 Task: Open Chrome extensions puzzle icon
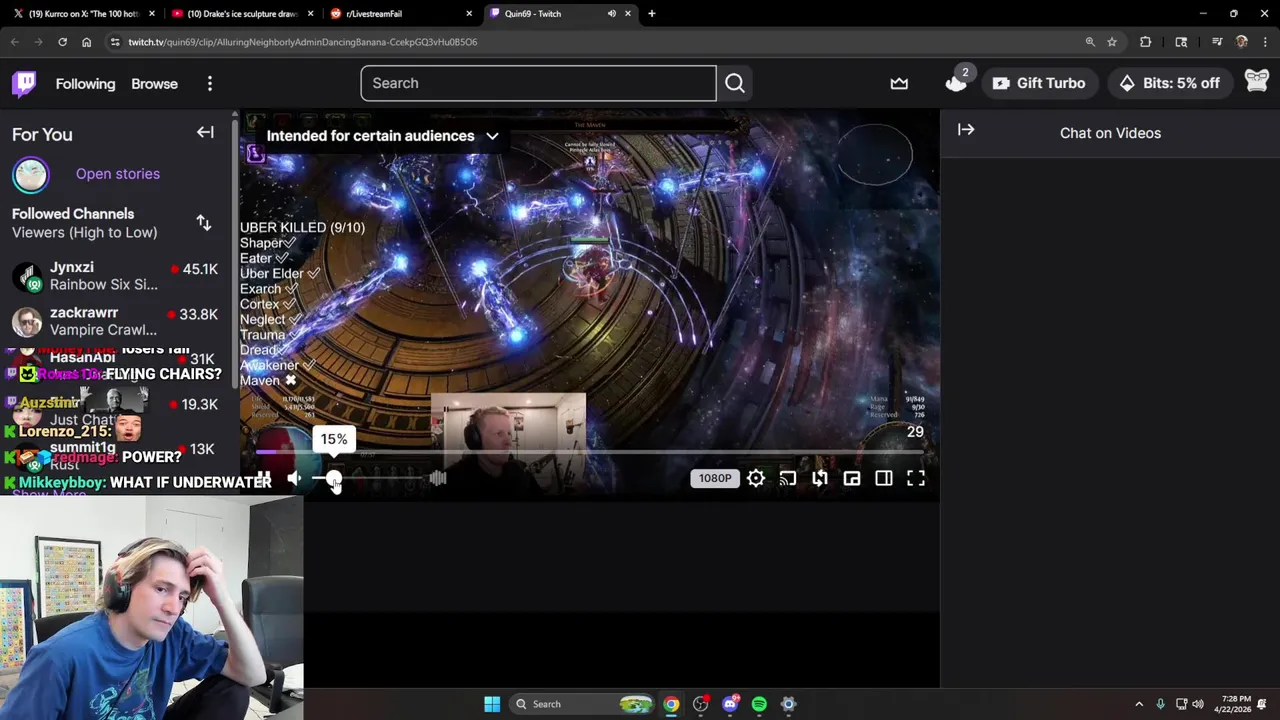point(1146,42)
